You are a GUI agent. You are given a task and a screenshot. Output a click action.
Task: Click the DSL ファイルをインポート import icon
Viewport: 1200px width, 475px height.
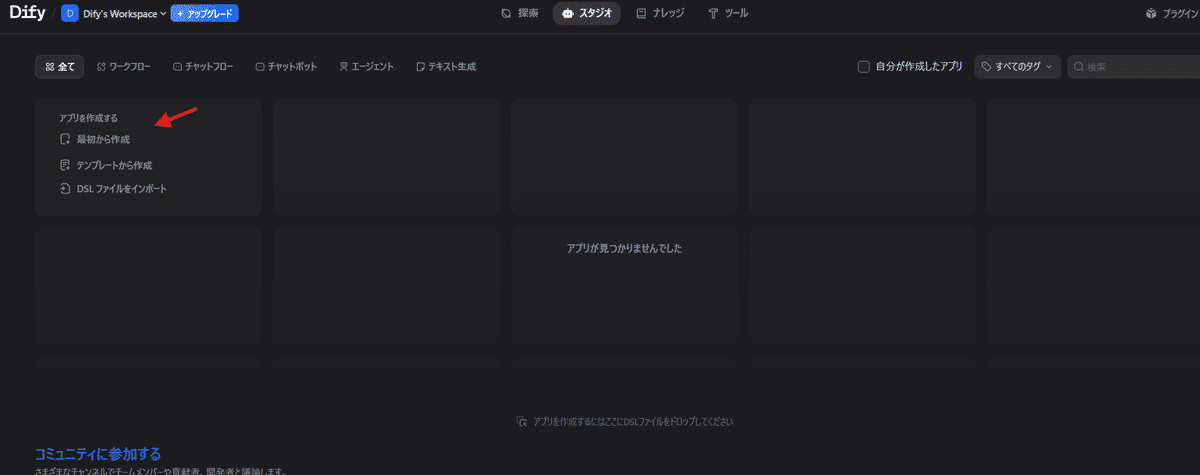coord(66,189)
